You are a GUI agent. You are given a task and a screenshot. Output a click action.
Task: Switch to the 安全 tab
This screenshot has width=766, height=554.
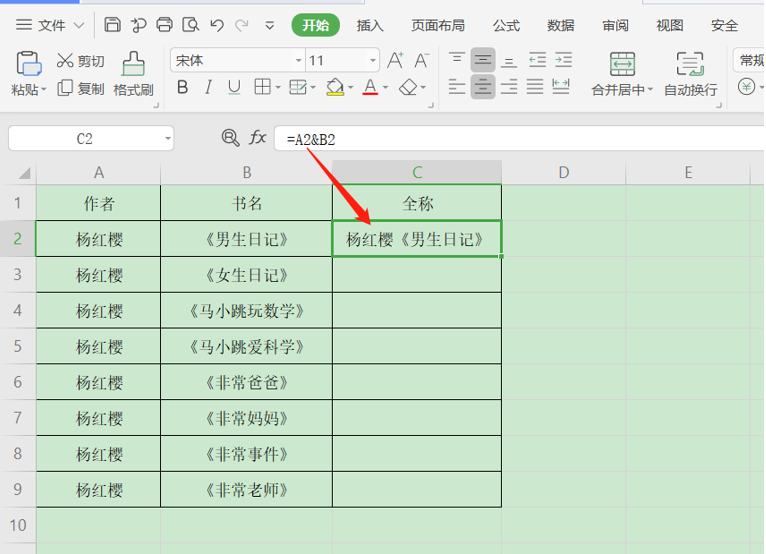724,25
